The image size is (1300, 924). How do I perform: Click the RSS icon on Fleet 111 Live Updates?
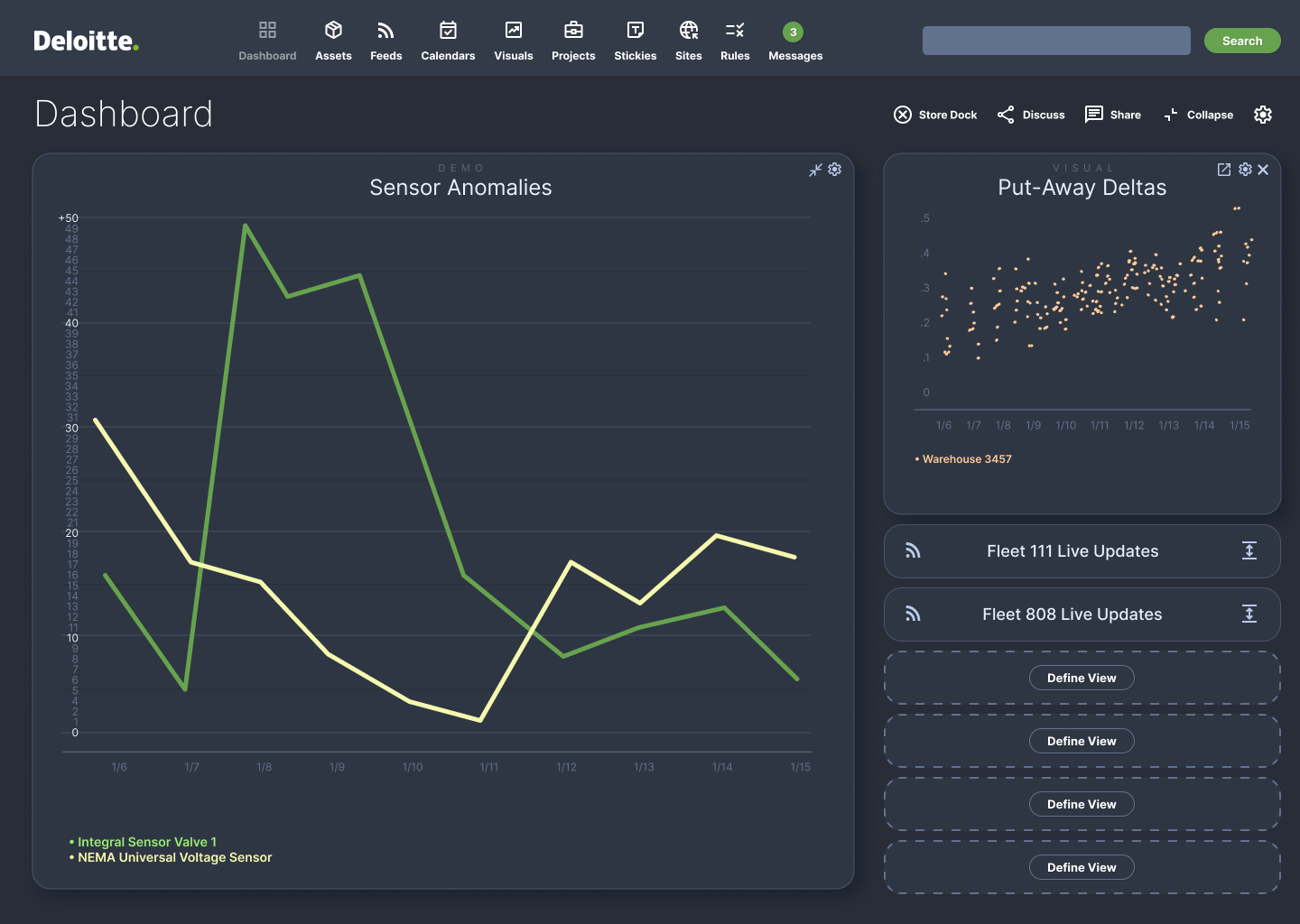click(913, 550)
